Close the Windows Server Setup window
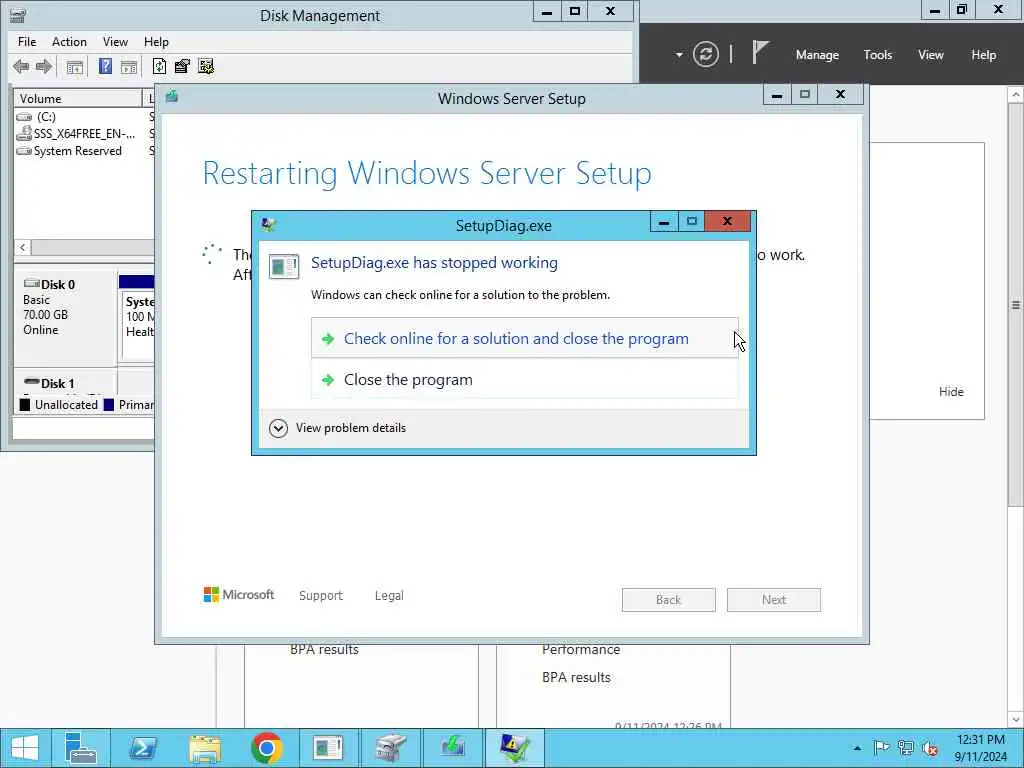The height and width of the screenshot is (768, 1024). tap(840, 95)
